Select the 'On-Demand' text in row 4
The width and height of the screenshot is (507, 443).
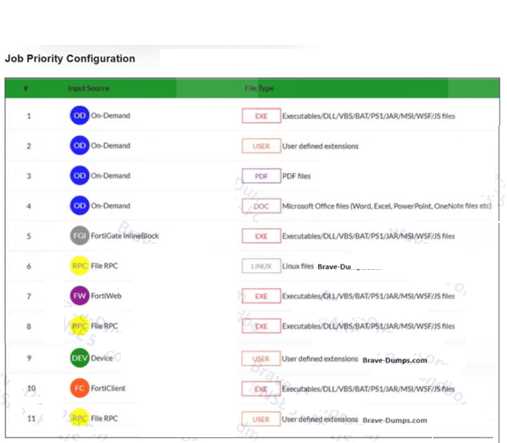click(x=111, y=206)
